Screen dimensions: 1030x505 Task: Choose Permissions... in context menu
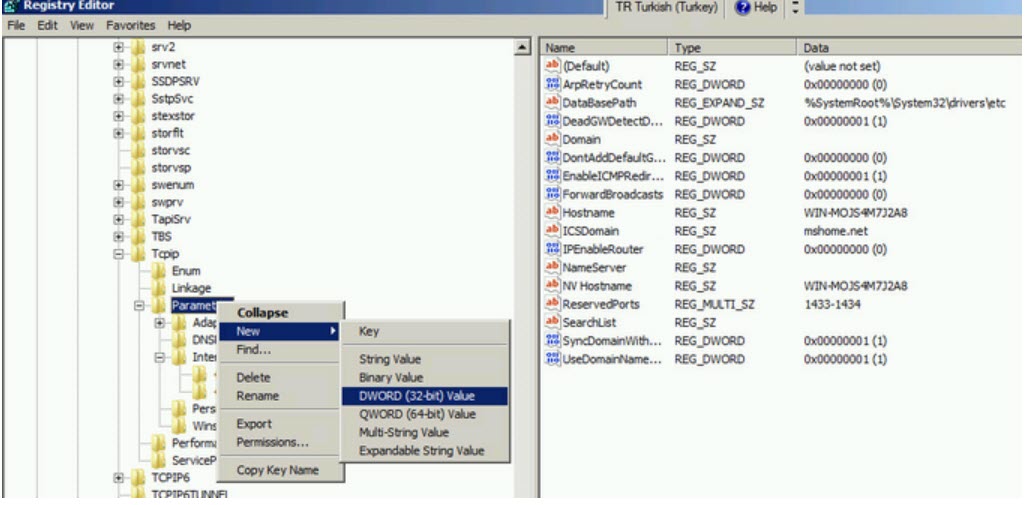272,442
